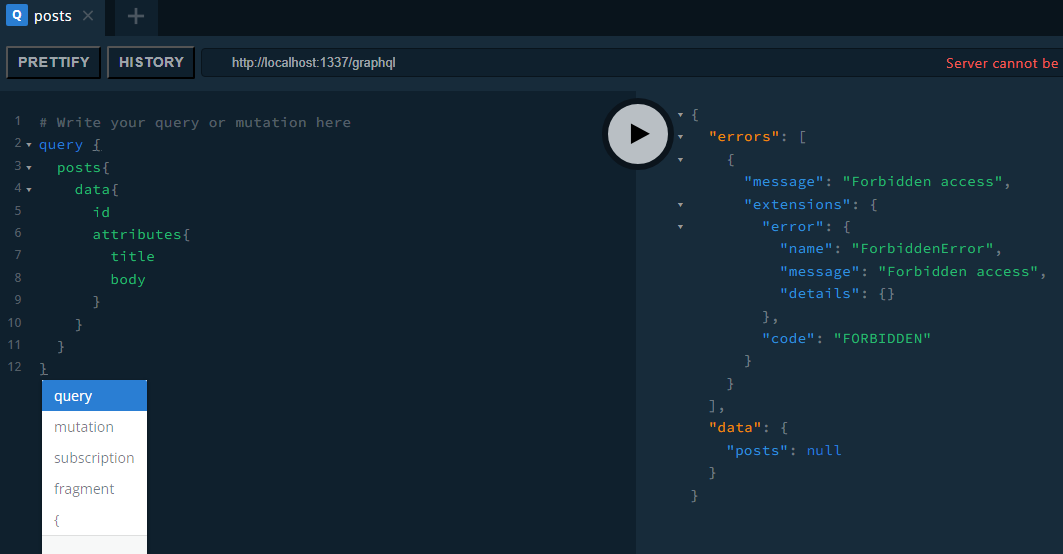This screenshot has width=1063, height=554.
Task: Open the HISTORY panel
Action: (151, 62)
